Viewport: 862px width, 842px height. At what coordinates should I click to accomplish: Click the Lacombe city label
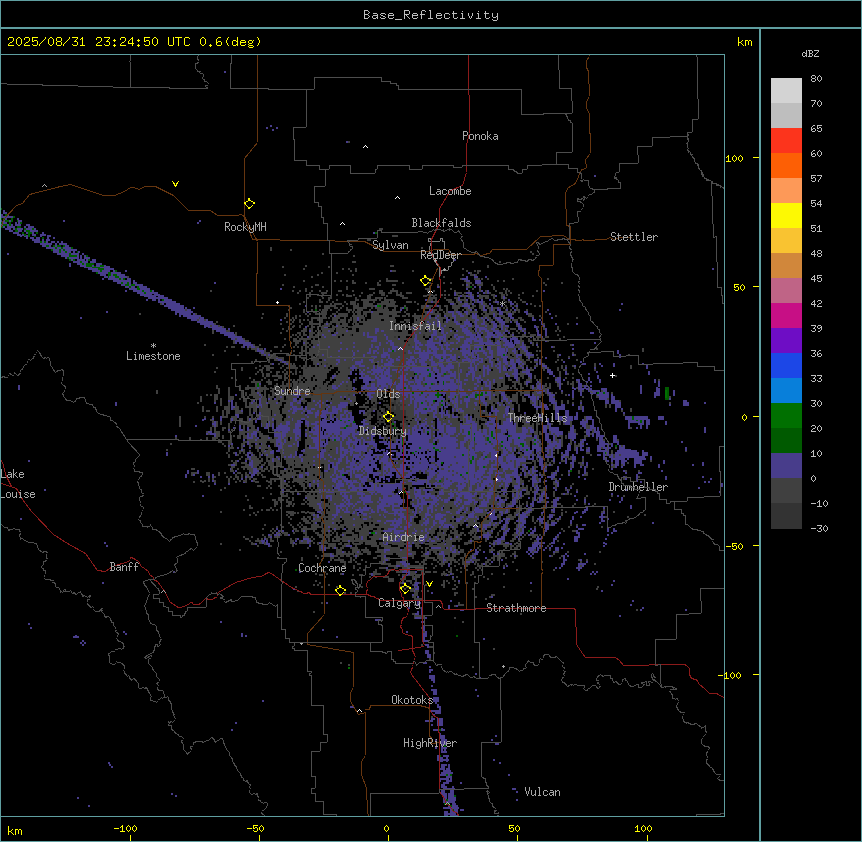pyautogui.click(x=450, y=191)
